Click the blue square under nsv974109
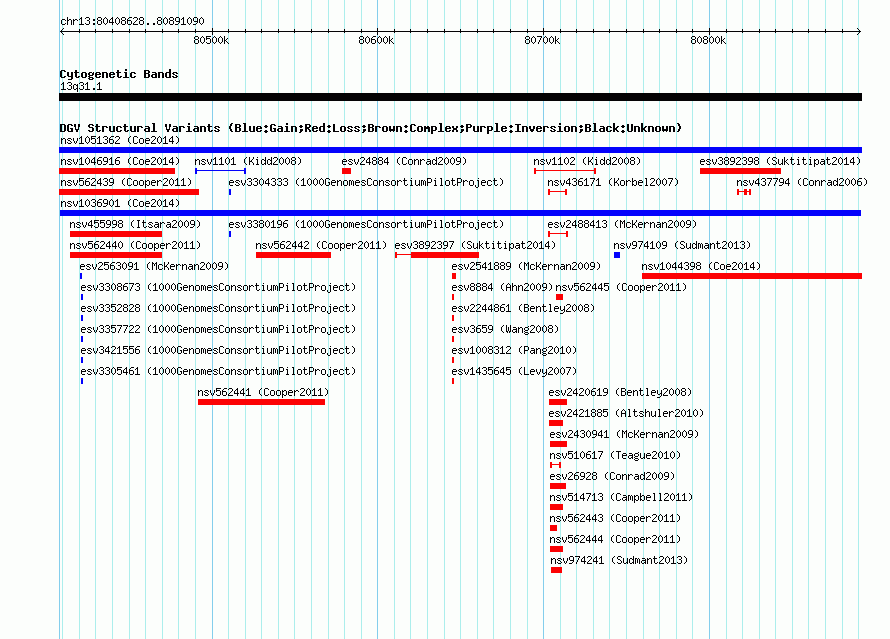This screenshot has height=639, width=890. pos(617,255)
